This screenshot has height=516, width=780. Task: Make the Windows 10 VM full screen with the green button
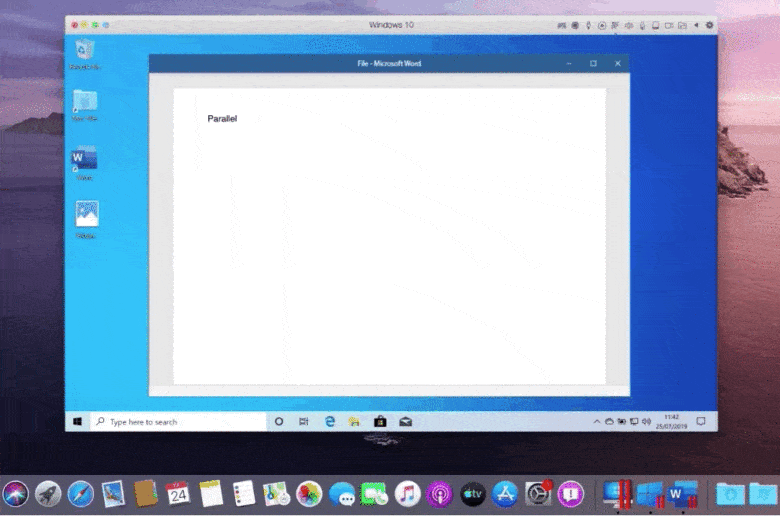tap(95, 25)
